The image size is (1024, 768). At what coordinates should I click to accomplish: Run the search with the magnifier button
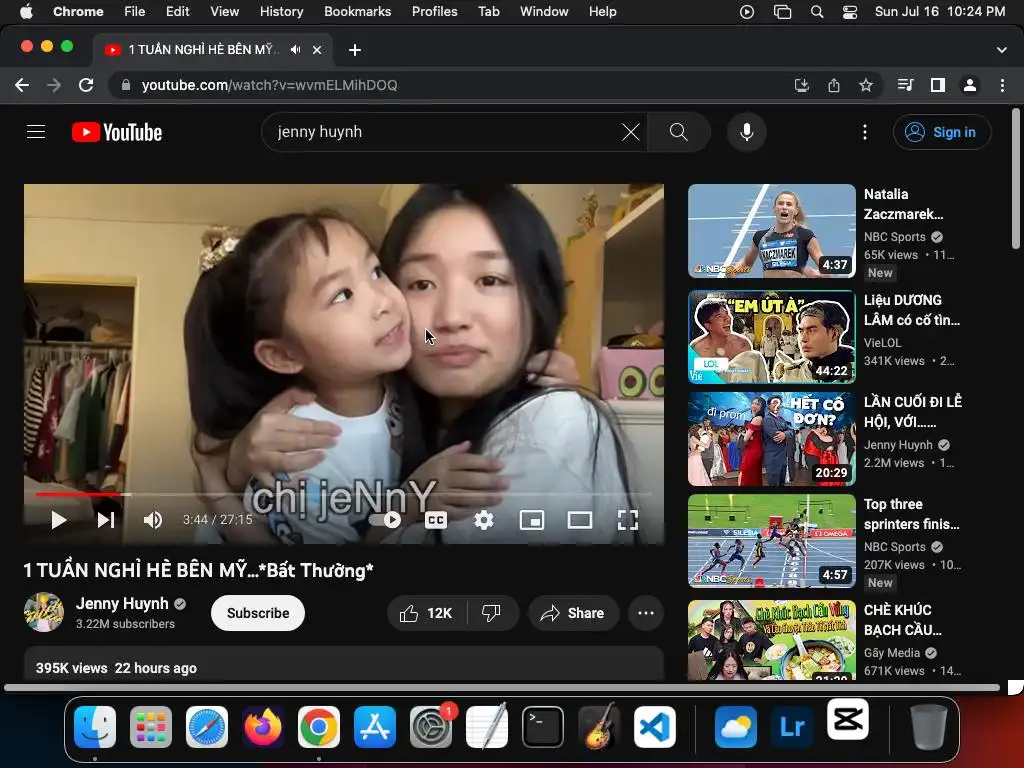pos(679,132)
